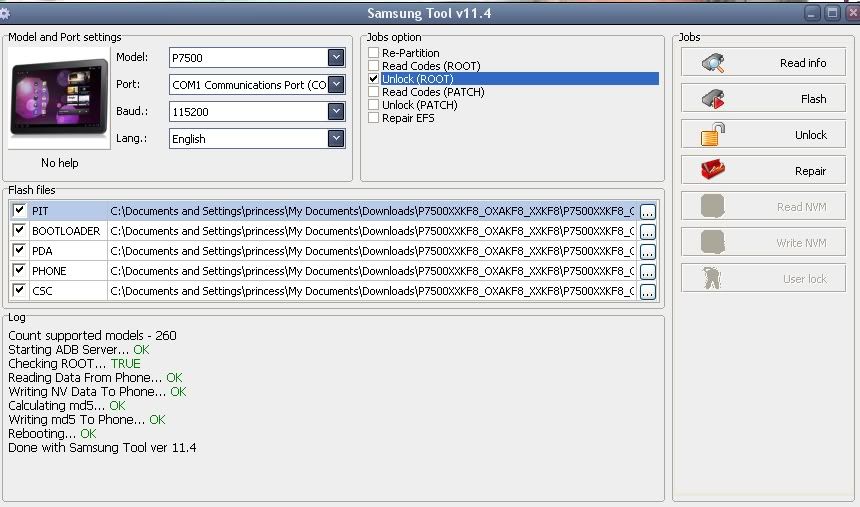Click the Model field showing P7500
The image size is (860, 507).
257,58
